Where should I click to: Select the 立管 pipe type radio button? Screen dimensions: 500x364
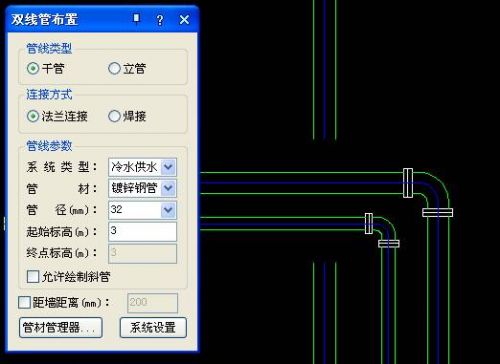pos(114,69)
